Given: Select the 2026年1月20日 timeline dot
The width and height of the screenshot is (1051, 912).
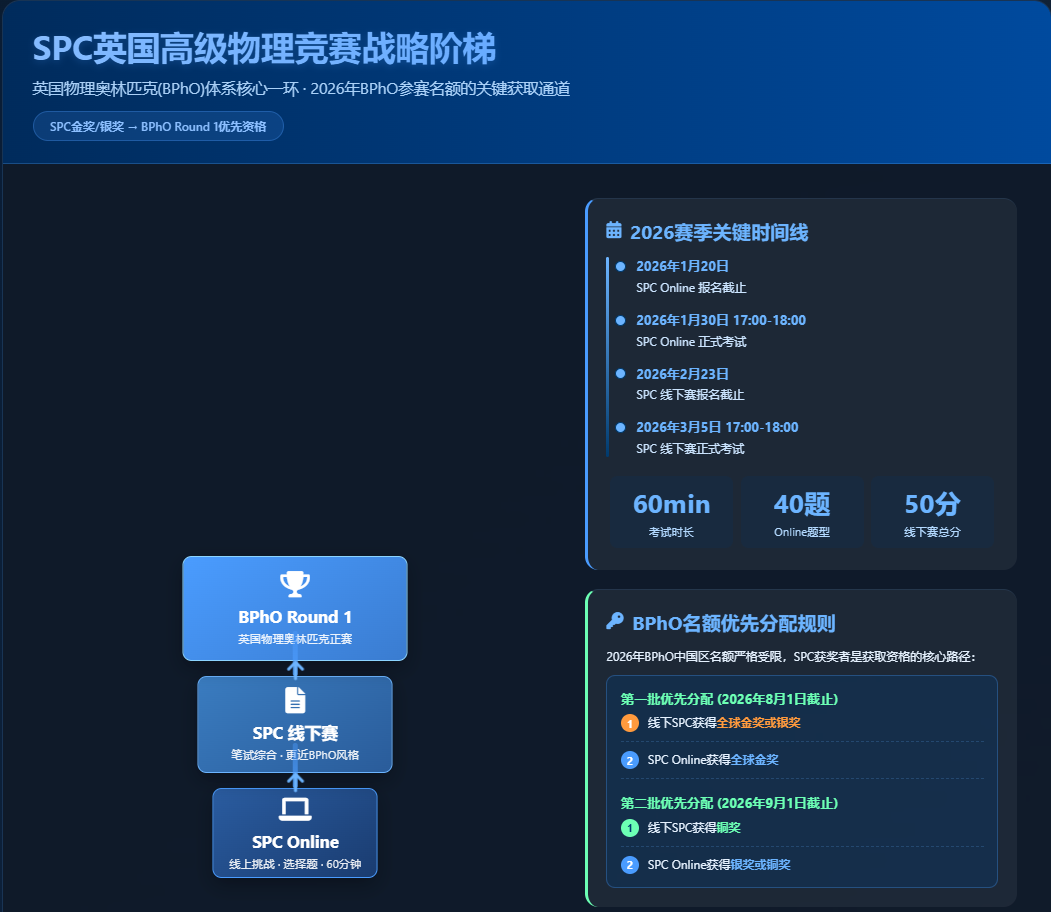Looking at the screenshot, I should pyautogui.click(x=621, y=267).
